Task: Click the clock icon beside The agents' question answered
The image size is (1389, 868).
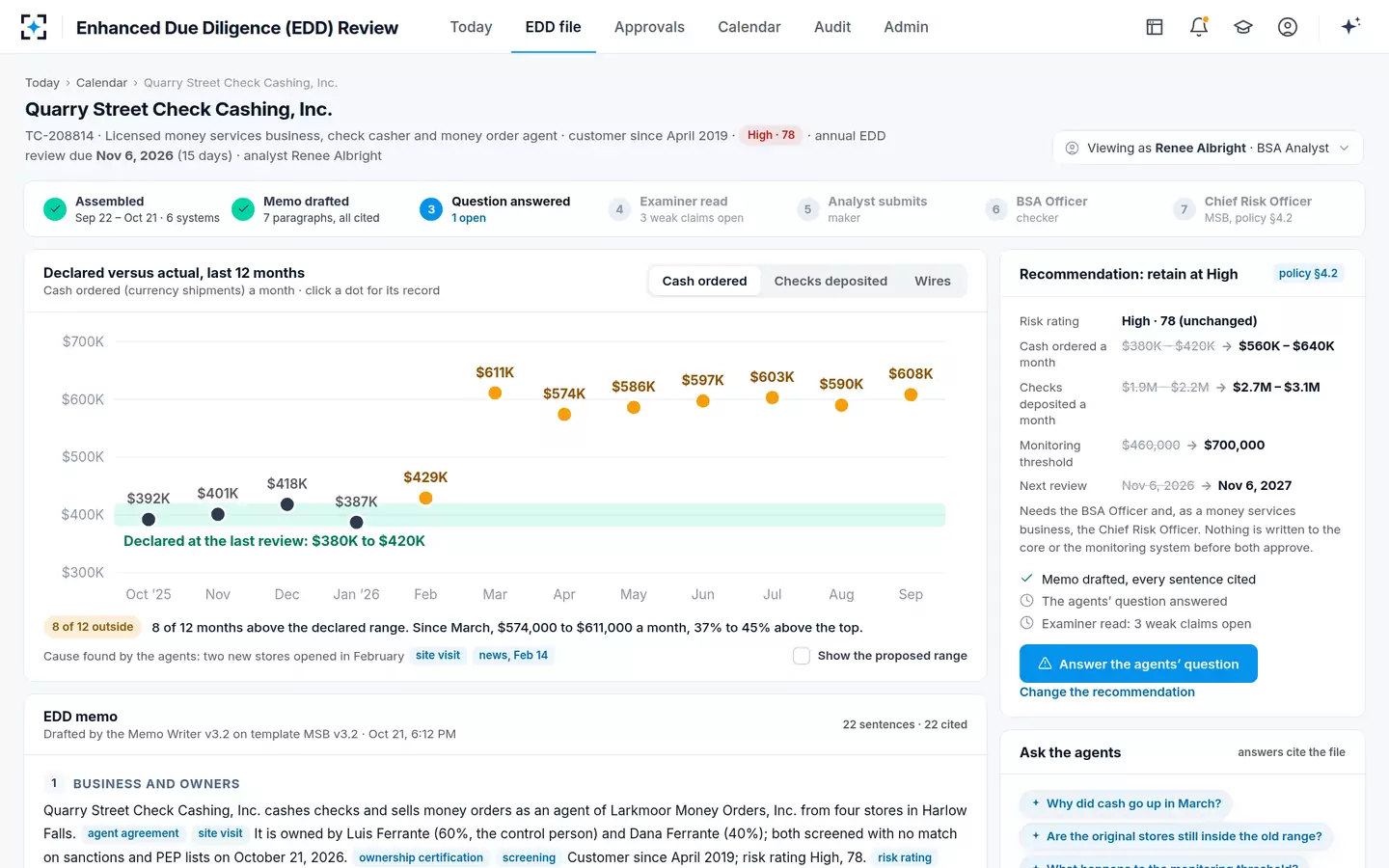Action: click(1027, 601)
